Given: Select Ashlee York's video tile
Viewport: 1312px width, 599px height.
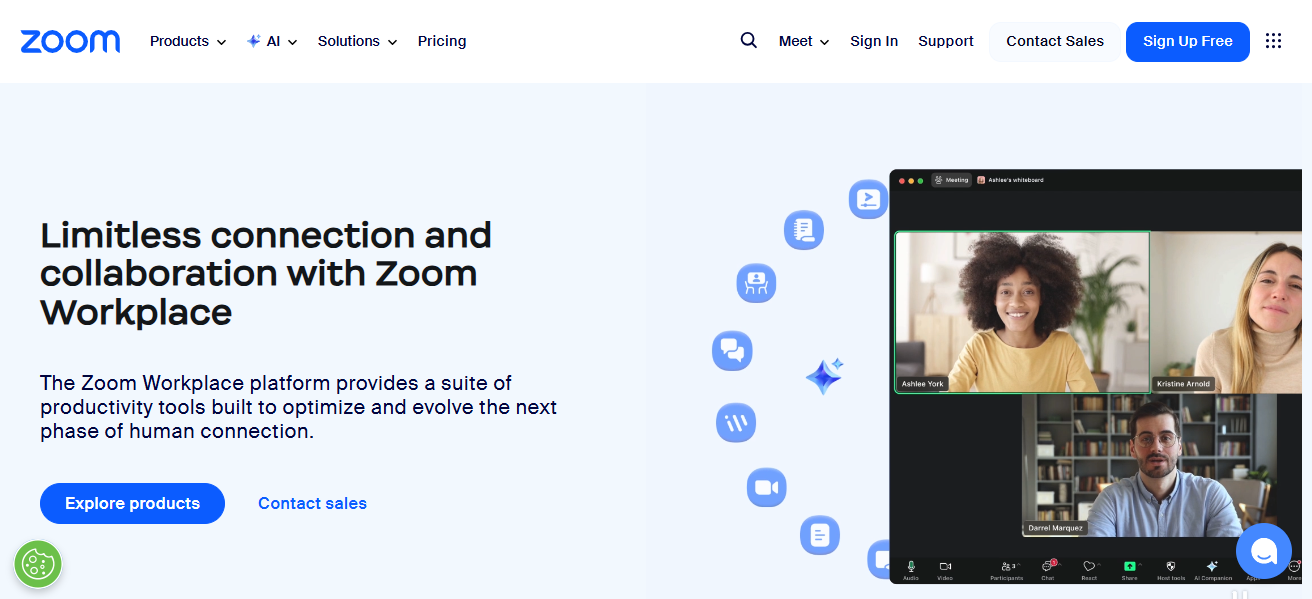Looking at the screenshot, I should (1022, 312).
